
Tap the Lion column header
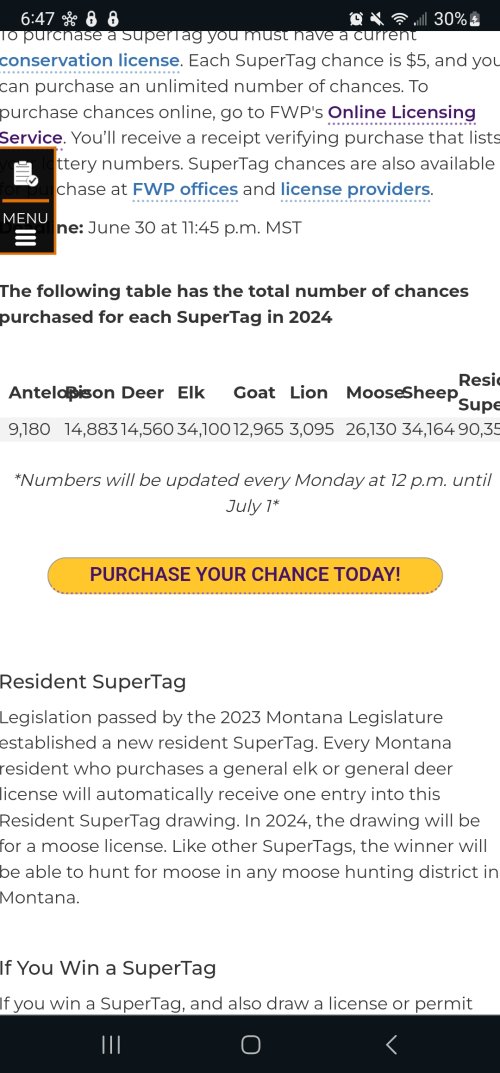308,393
